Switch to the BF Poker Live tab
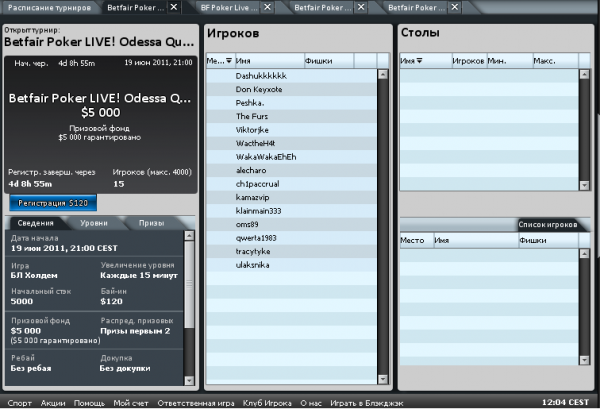 (x=229, y=8)
